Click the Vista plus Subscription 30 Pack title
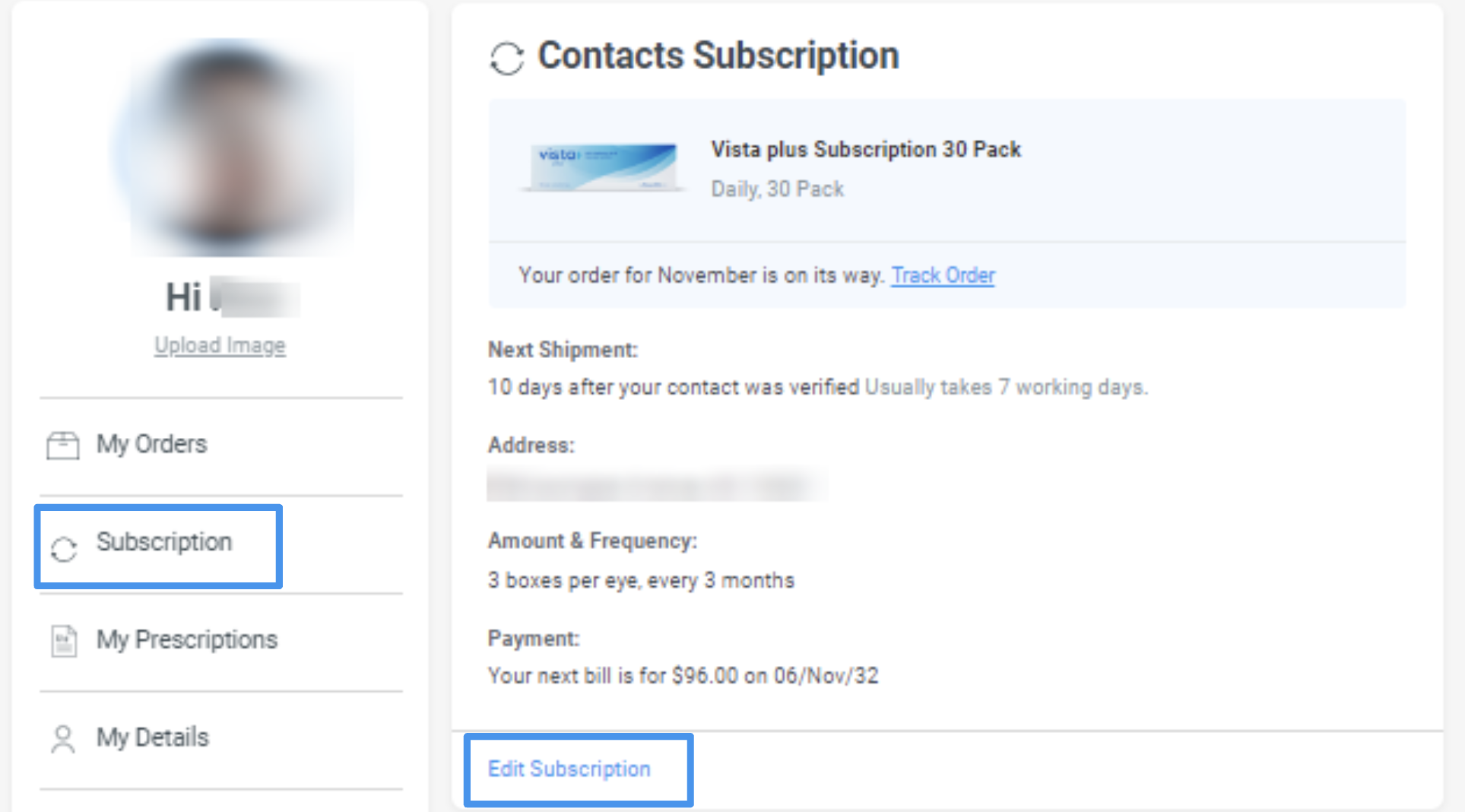 click(865, 150)
